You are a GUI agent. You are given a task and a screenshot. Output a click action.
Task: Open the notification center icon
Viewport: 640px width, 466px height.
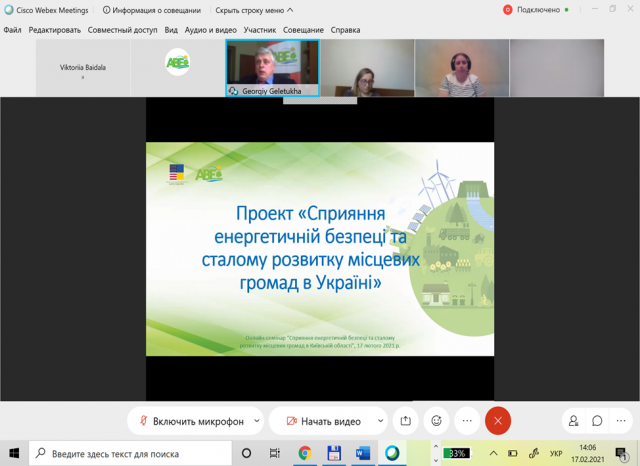622,454
